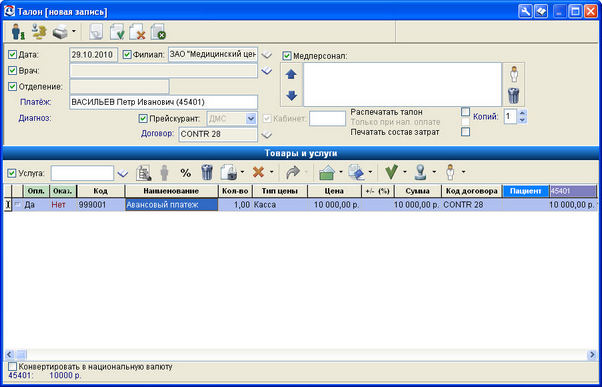Toggle the Услуга checkbox
This screenshot has width=602, height=387.
12,173
